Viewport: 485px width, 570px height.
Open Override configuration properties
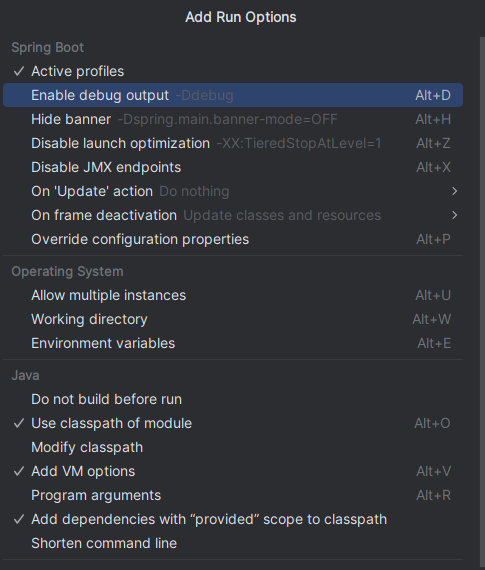233,239
